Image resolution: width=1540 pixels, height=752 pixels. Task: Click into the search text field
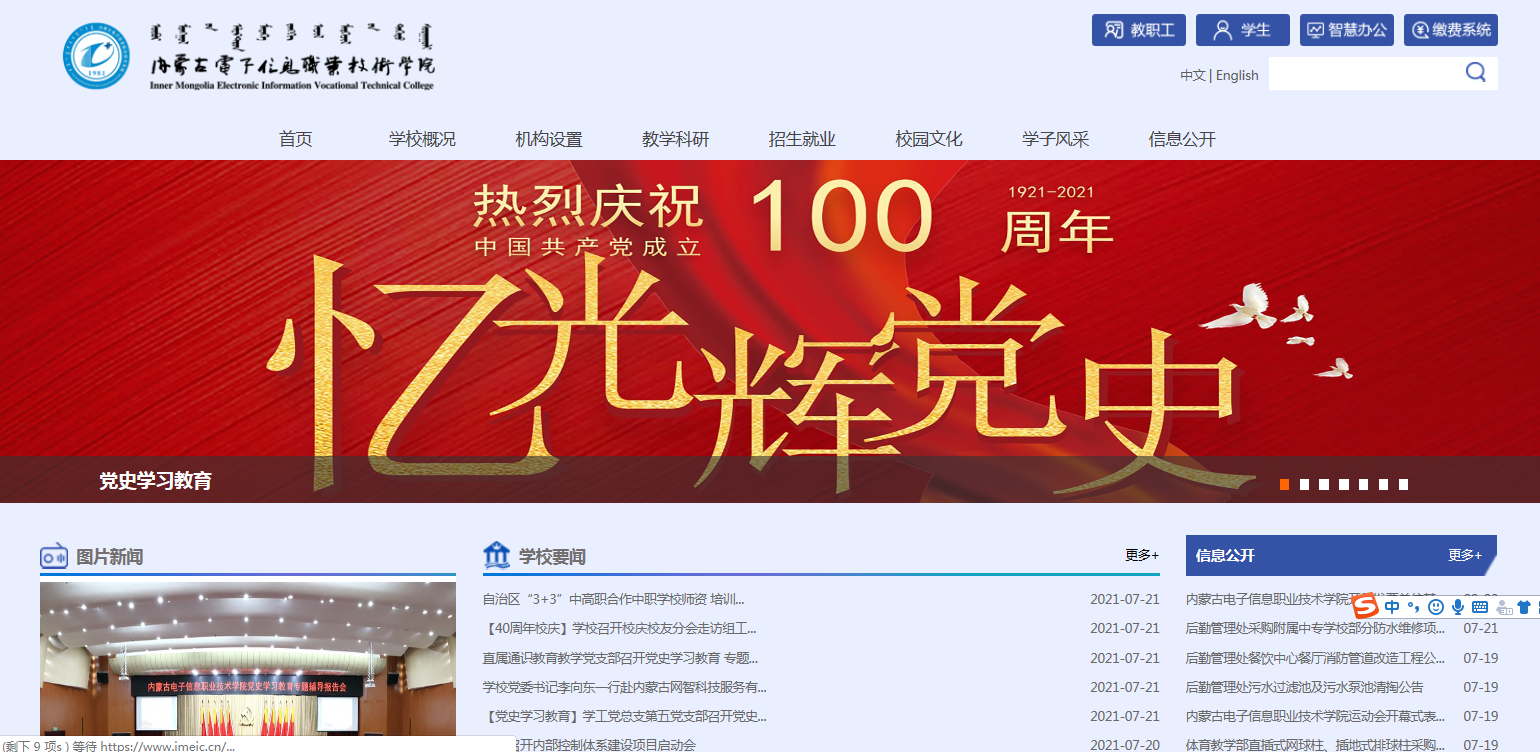click(x=1360, y=74)
